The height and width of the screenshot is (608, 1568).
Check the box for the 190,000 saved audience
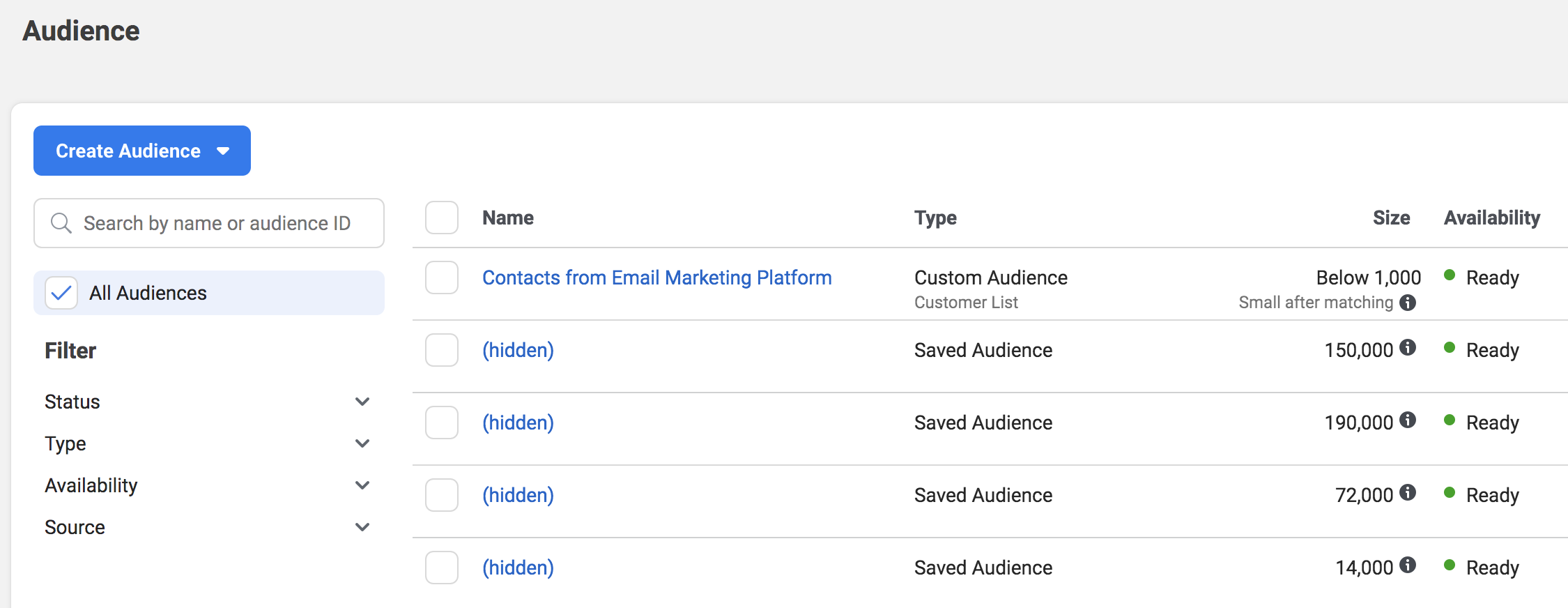point(442,423)
